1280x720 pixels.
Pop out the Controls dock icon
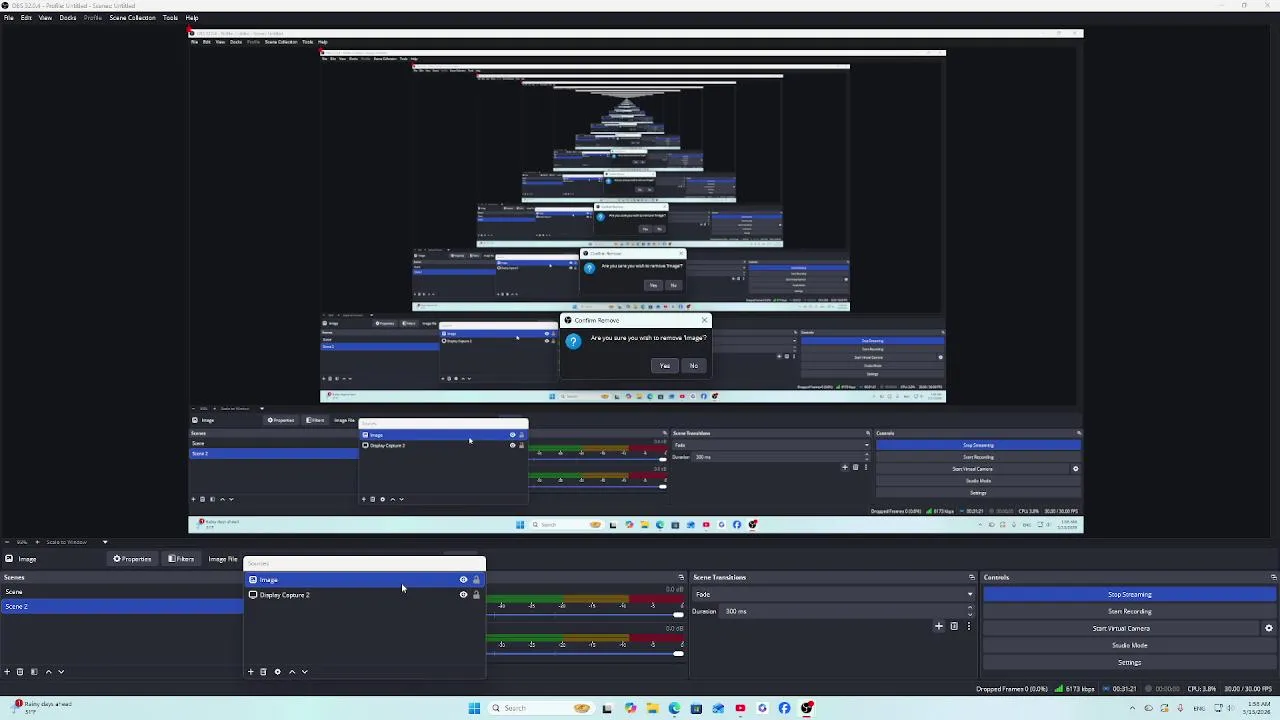tap(1273, 577)
